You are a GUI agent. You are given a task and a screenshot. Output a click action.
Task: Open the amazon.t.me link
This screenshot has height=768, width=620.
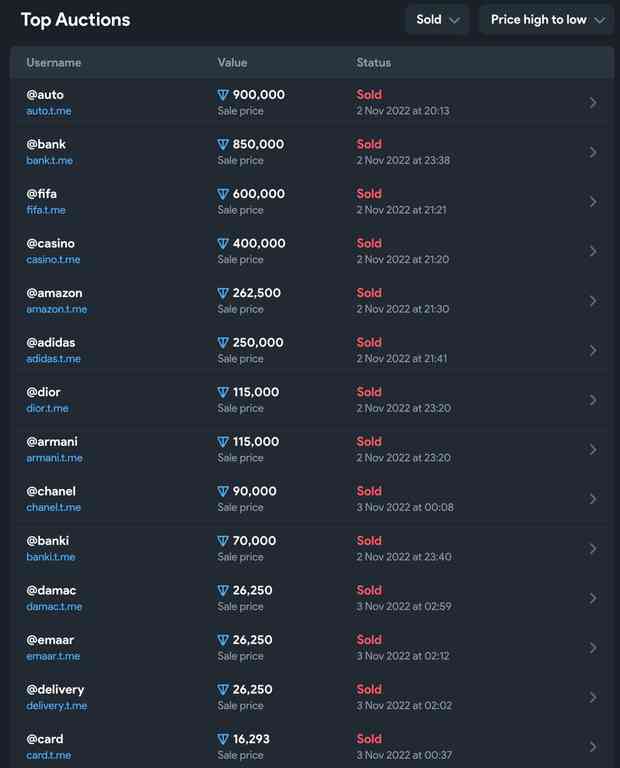[x=57, y=310]
